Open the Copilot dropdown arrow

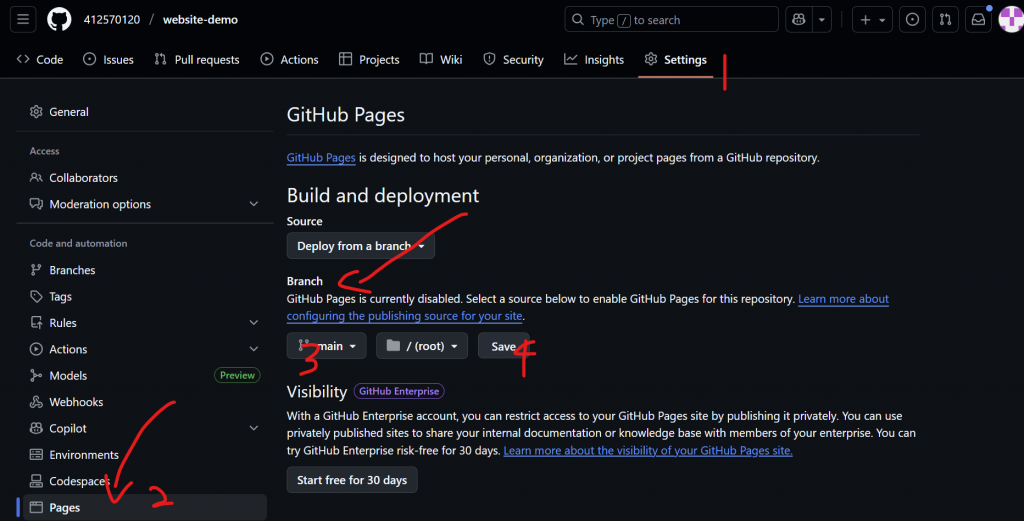pos(822,20)
